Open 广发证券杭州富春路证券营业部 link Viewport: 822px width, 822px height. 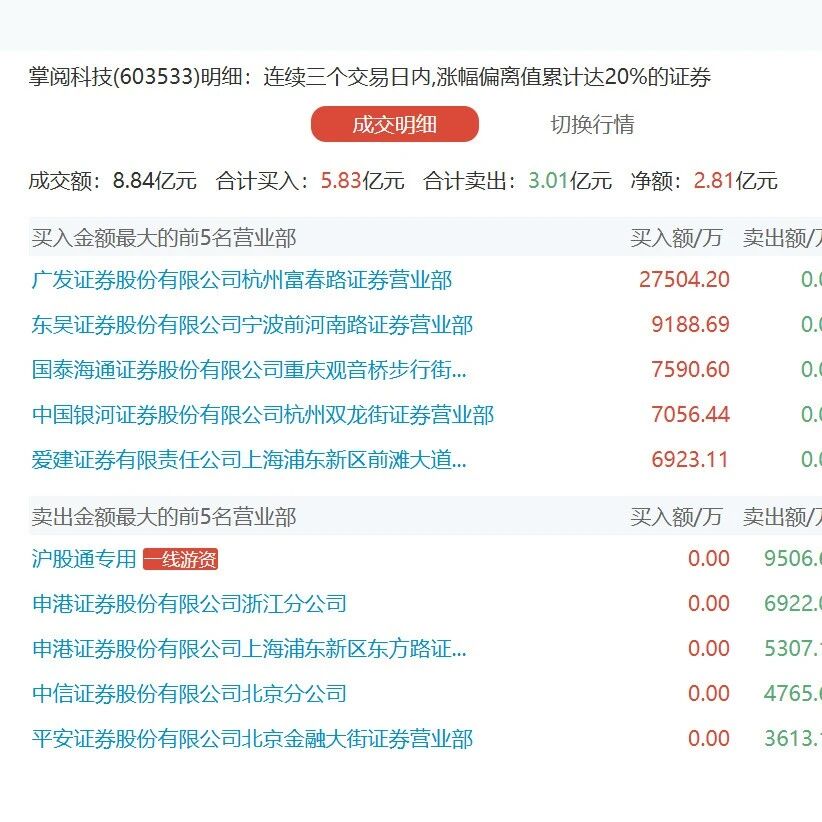pyautogui.click(x=242, y=280)
